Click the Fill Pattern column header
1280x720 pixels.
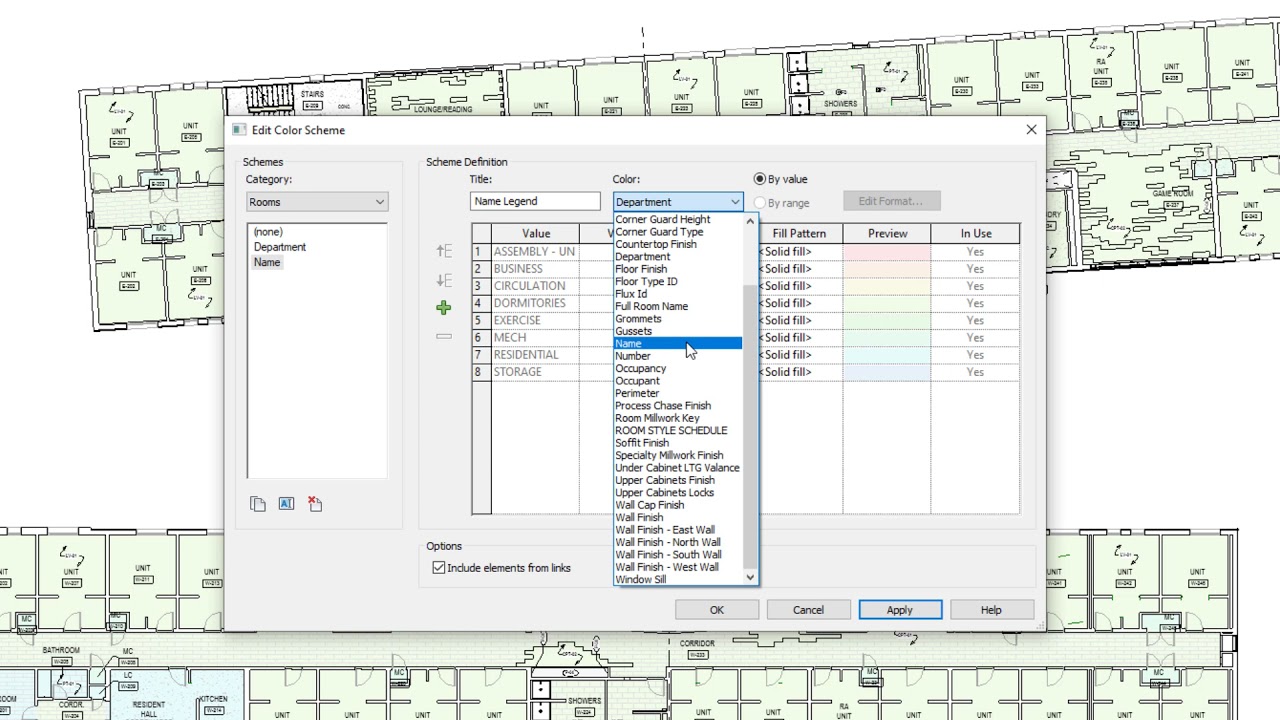pos(799,234)
